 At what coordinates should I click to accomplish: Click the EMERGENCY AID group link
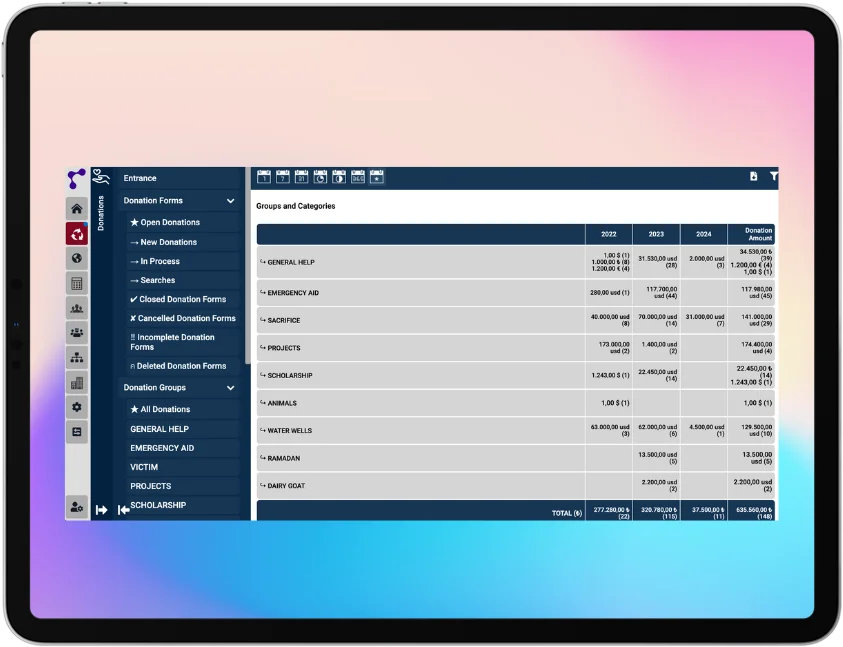[162, 448]
